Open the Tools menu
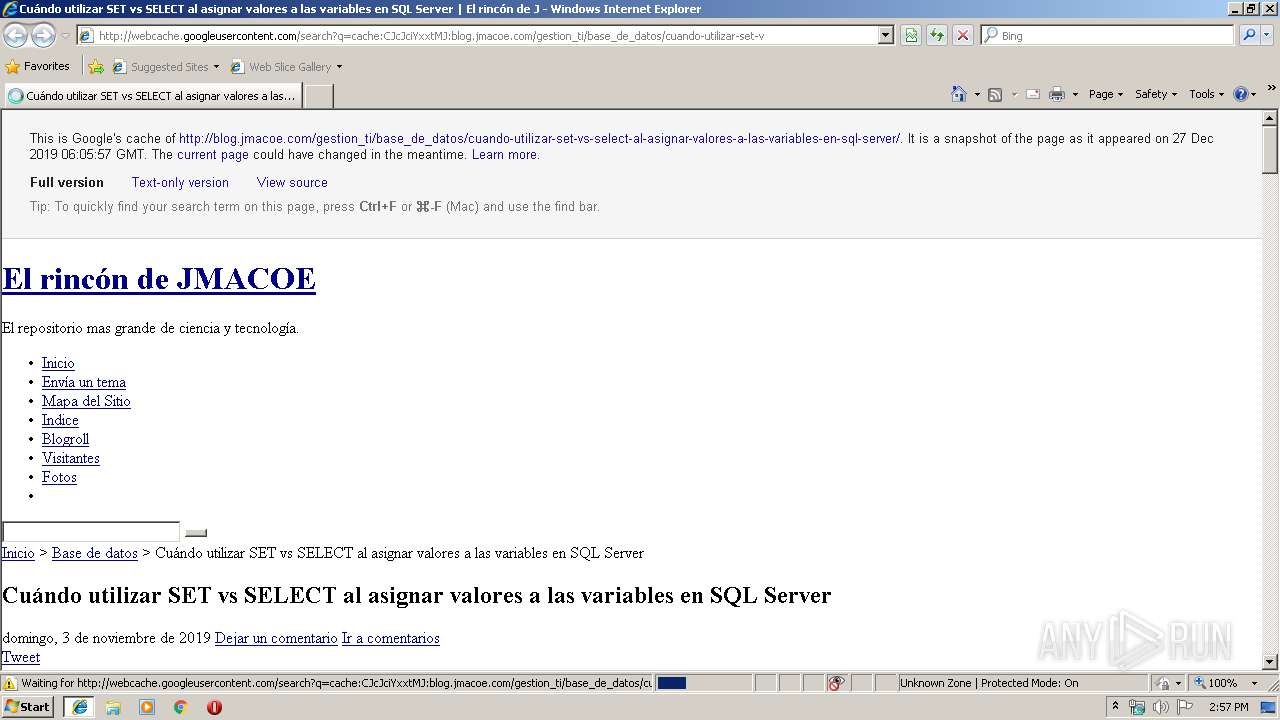Image resolution: width=1280 pixels, height=720 pixels. point(1206,94)
